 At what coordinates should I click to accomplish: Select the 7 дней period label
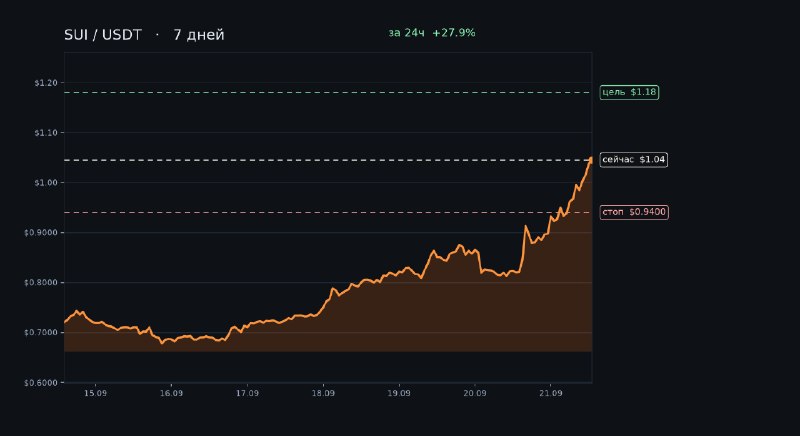click(x=198, y=35)
